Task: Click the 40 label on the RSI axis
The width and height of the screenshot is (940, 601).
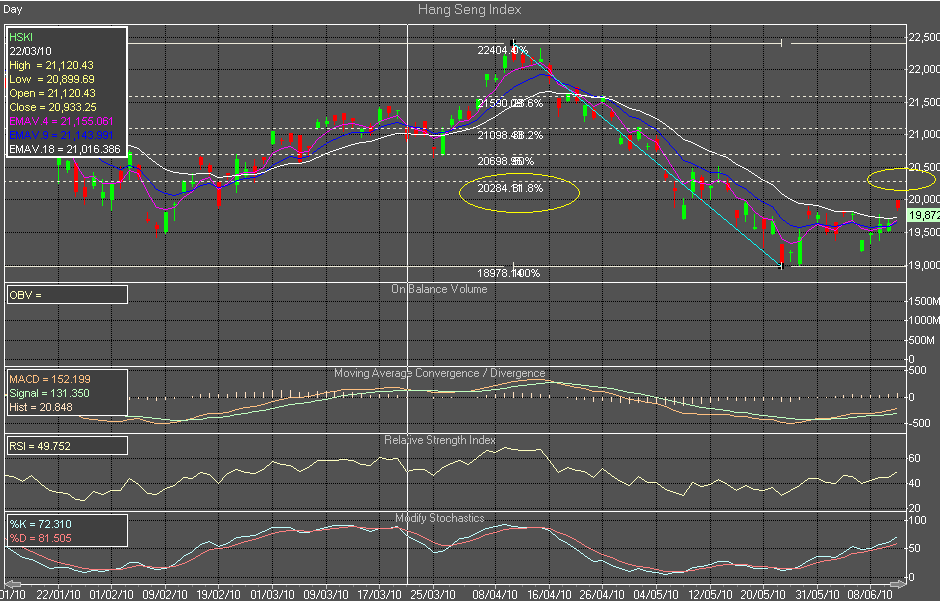Action: pyautogui.click(x=915, y=483)
